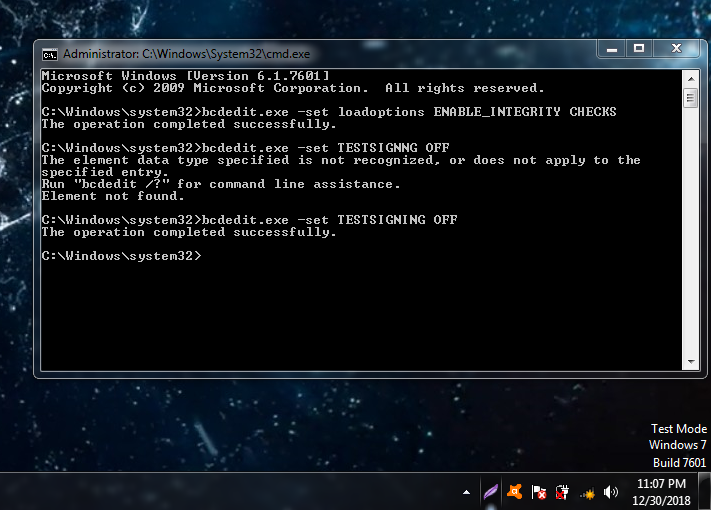The image size is (711, 510).
Task: Click the last empty C:\Windows\system32> prompt
Action: (x=122, y=256)
